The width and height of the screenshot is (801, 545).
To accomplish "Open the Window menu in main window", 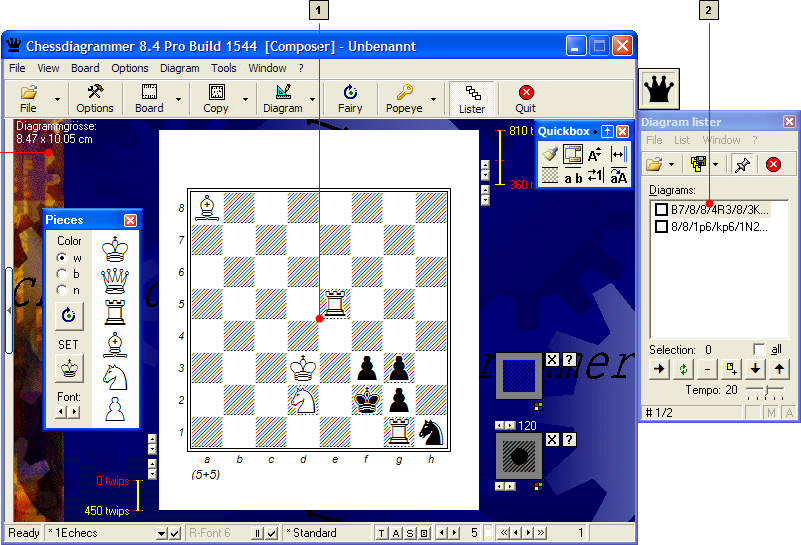I will [267, 68].
